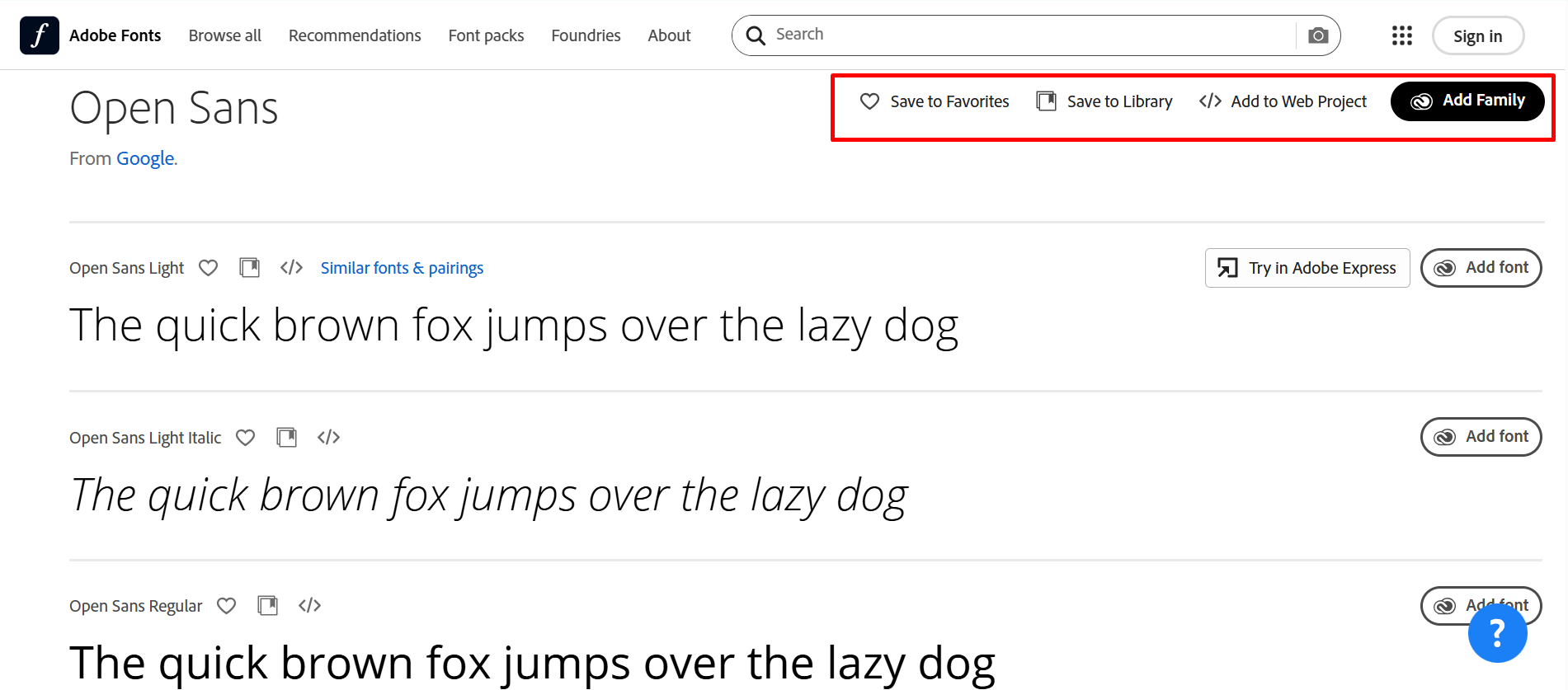
Task: Click the Adobe Fonts logo
Action: (39, 35)
